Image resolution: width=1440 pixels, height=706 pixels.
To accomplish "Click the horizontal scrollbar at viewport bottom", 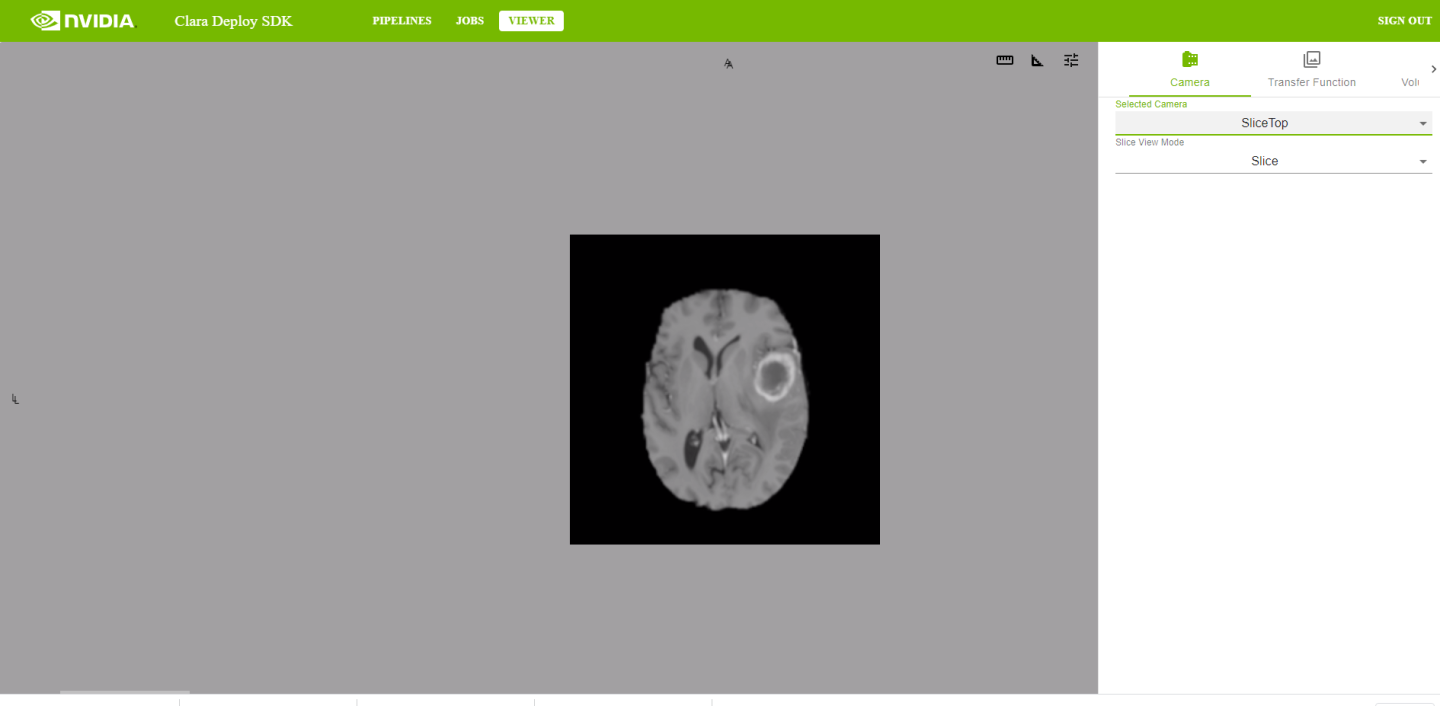I will 125,691.
